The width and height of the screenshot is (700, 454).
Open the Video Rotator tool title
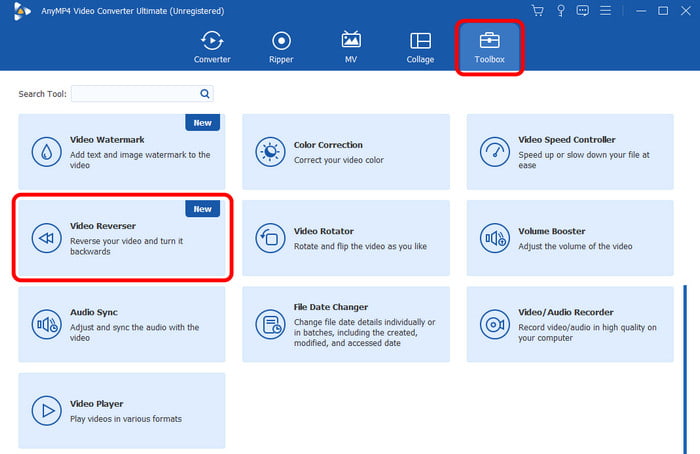click(x=324, y=231)
